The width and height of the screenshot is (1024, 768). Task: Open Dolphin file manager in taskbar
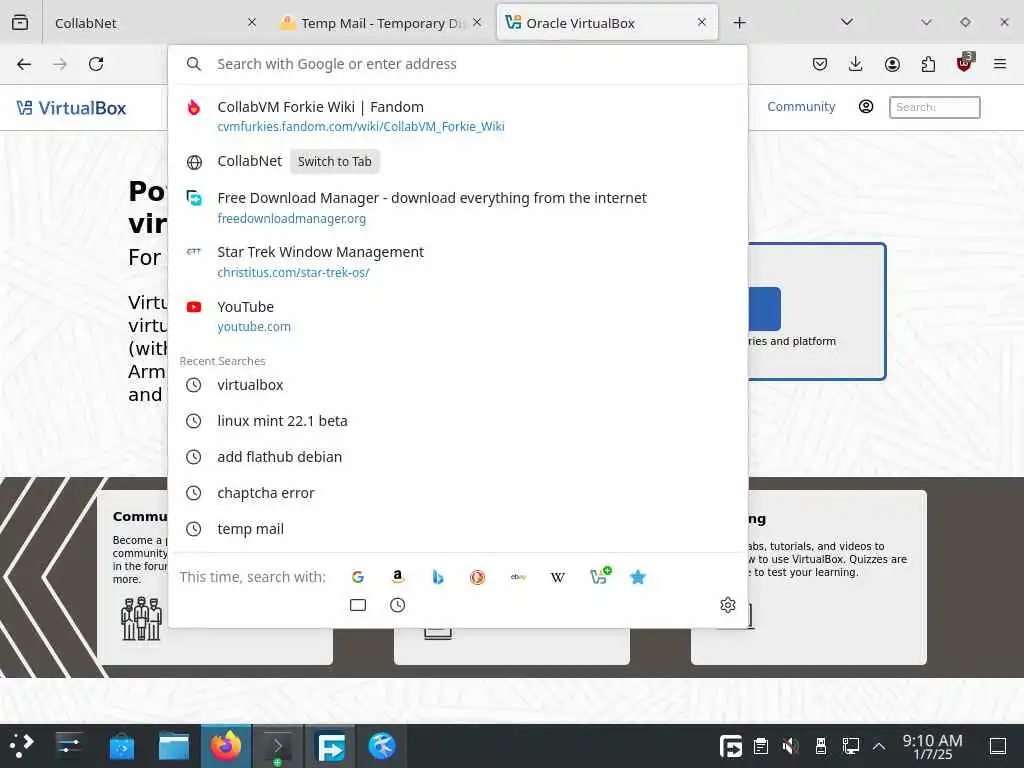coord(174,746)
